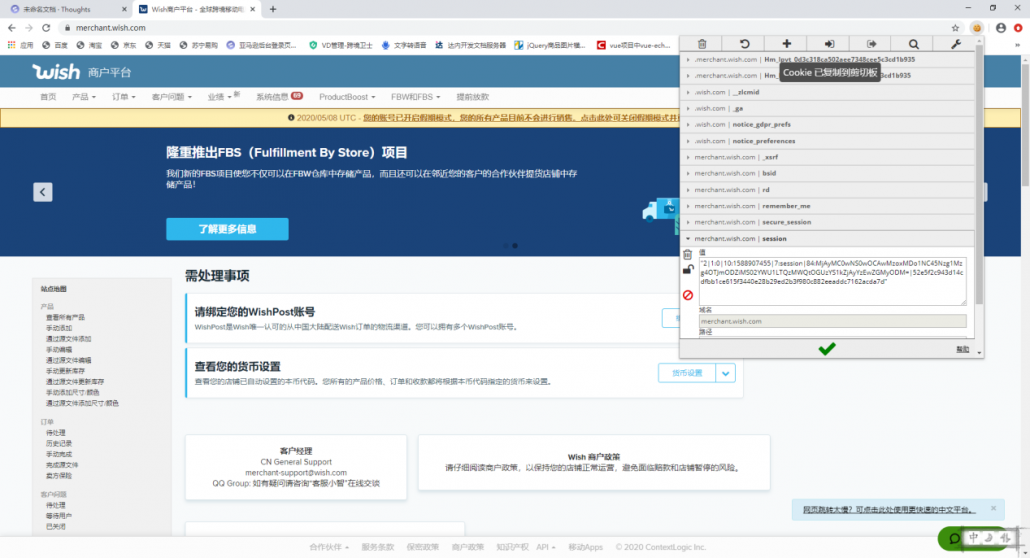The width and height of the screenshot is (1030, 558).
Task: Open the dropdown arrow beside 货币设置
Action: 725,373
